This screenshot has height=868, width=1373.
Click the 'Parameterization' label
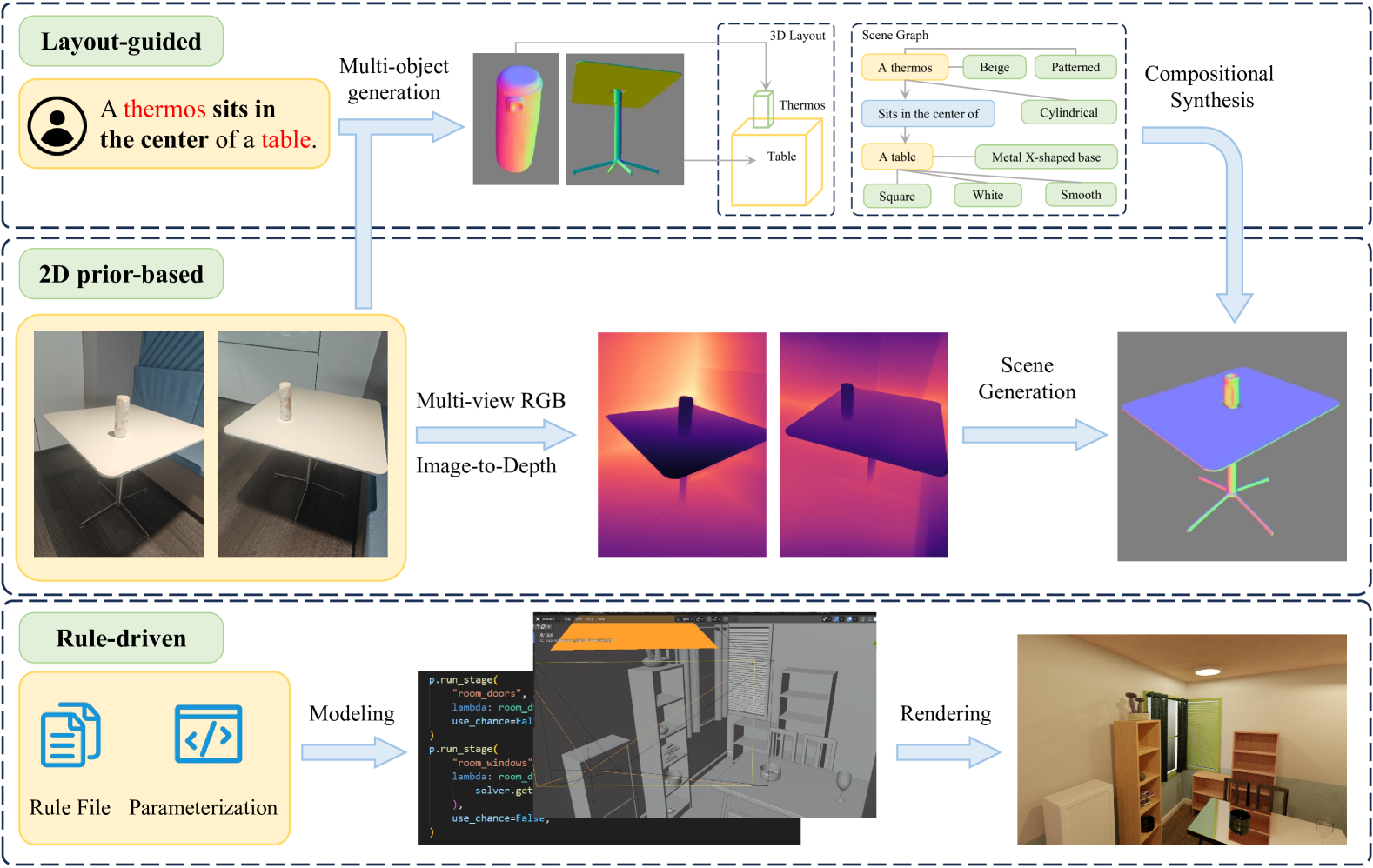point(204,808)
